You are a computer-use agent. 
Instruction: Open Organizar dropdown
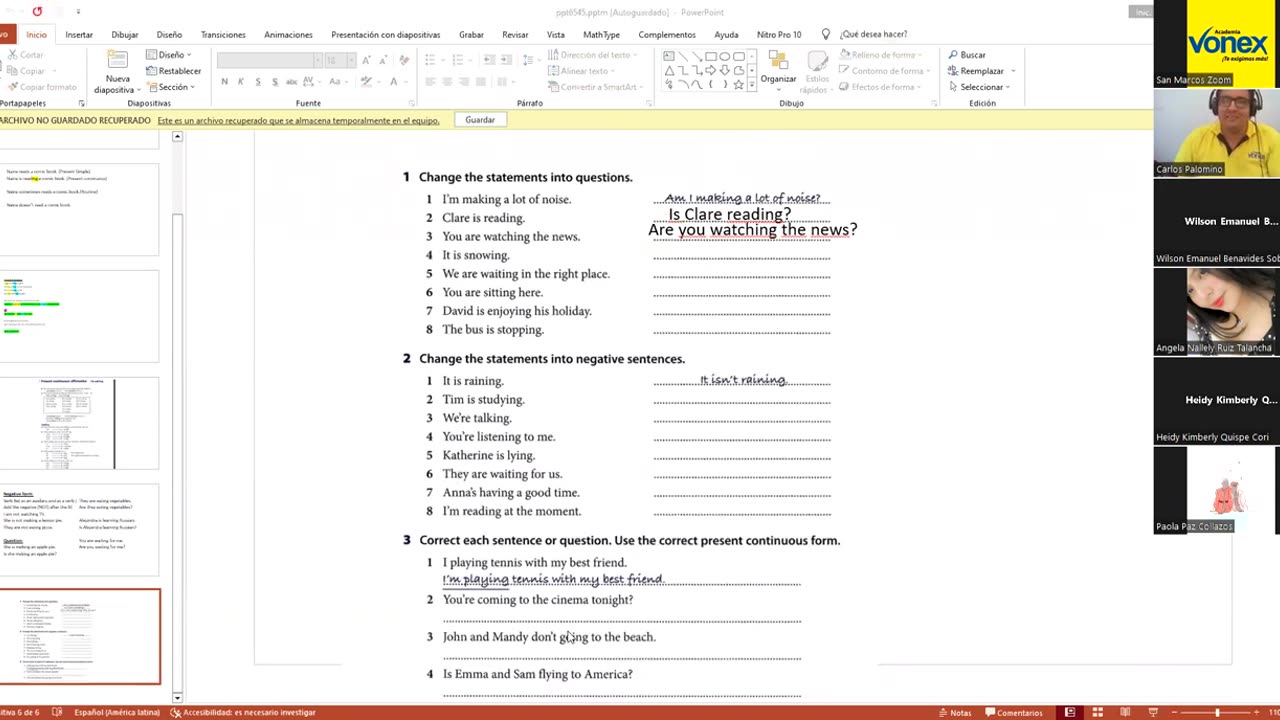(778, 69)
